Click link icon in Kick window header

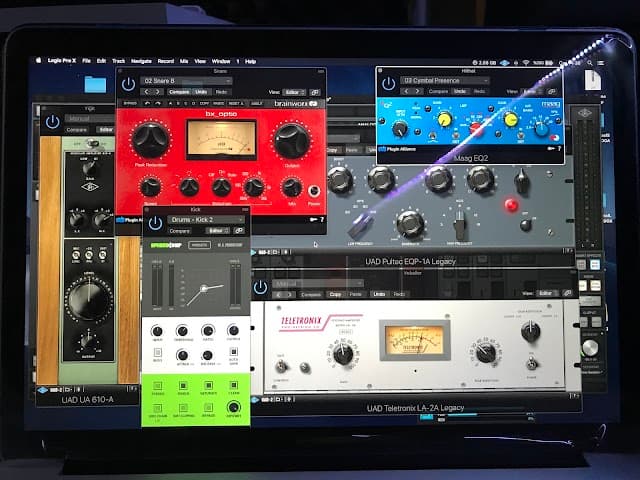click(239, 231)
